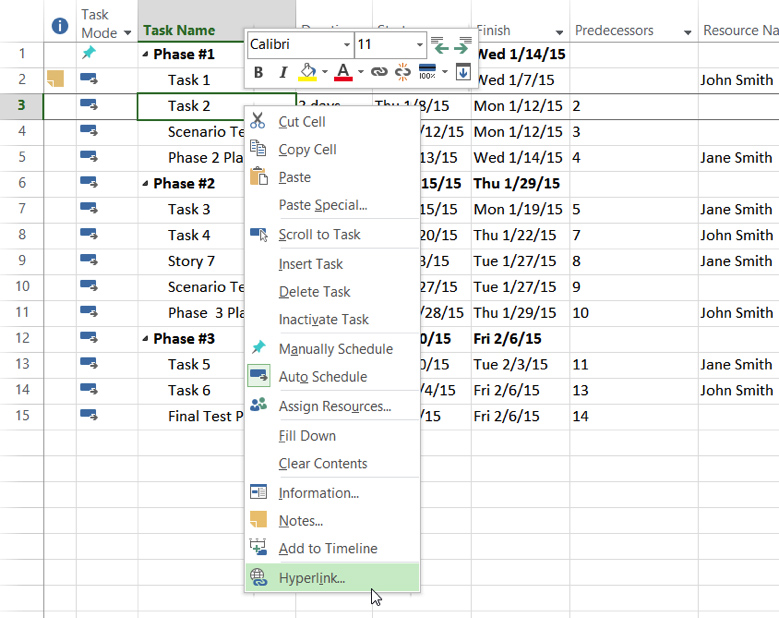Open the Calibri font name dropdown
The image size is (779, 618).
point(347,45)
